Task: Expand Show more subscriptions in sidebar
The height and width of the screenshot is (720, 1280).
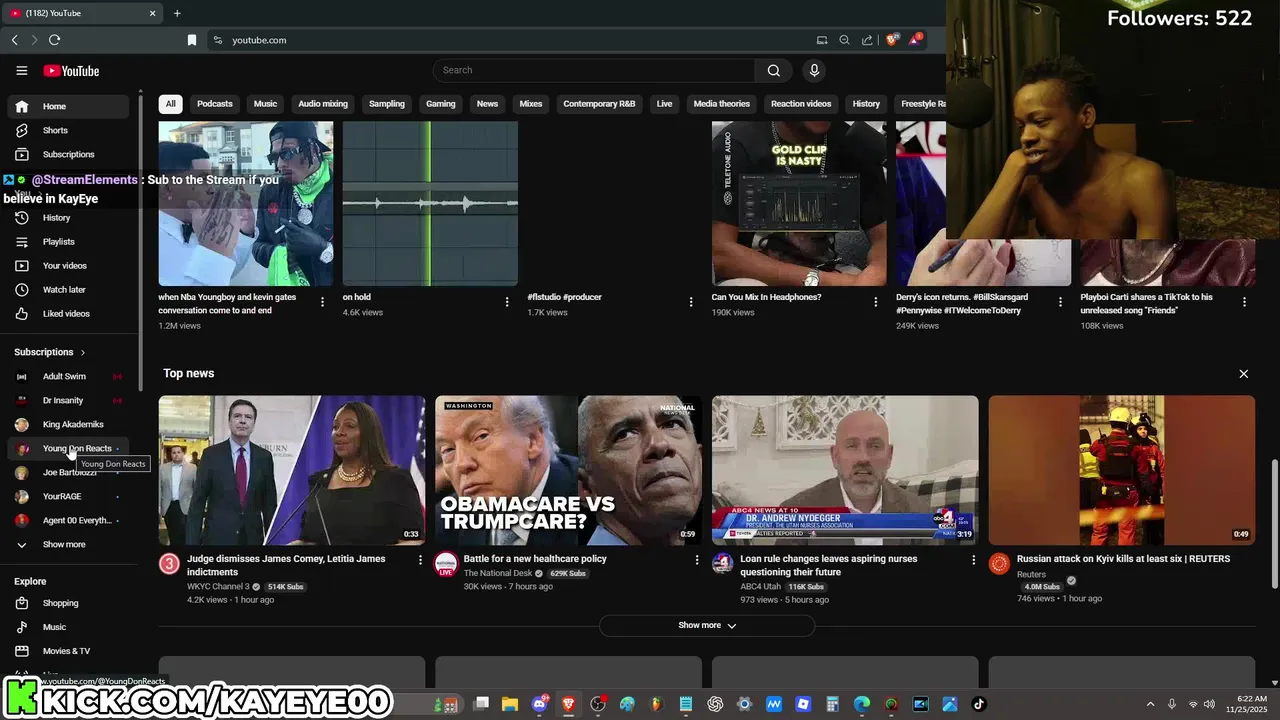Action: point(68,544)
